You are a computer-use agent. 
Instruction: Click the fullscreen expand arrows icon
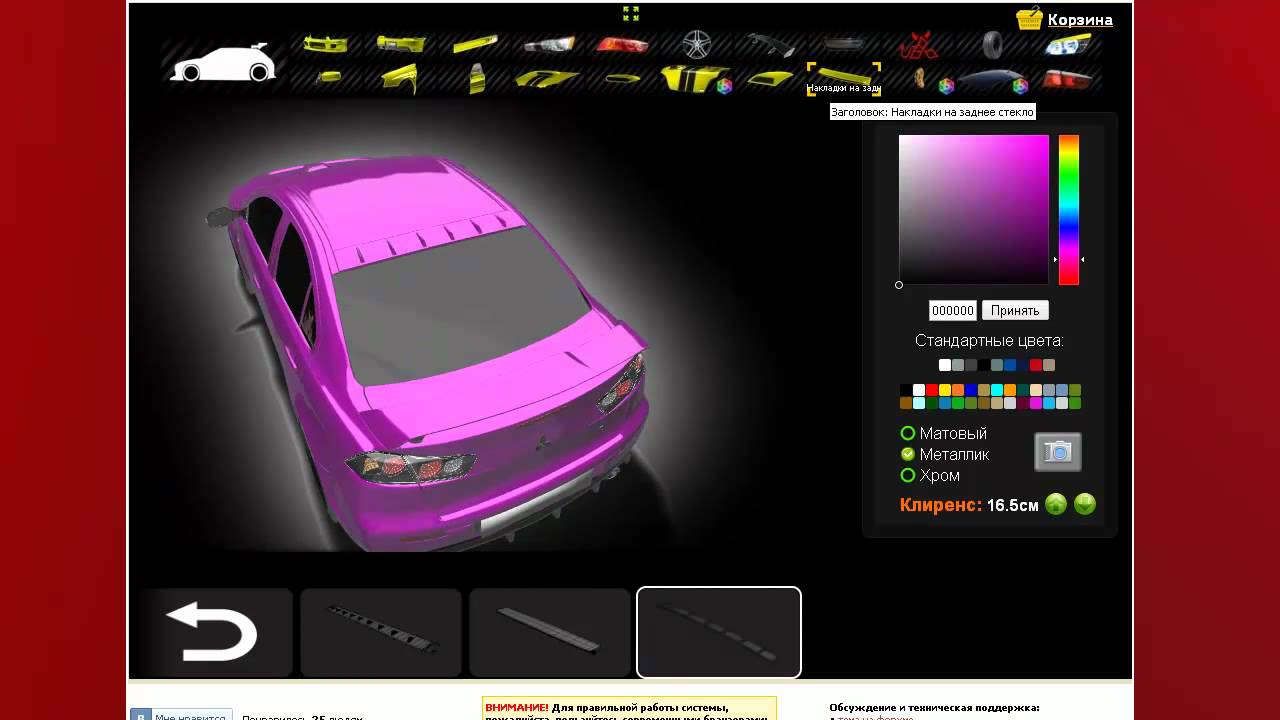631,13
